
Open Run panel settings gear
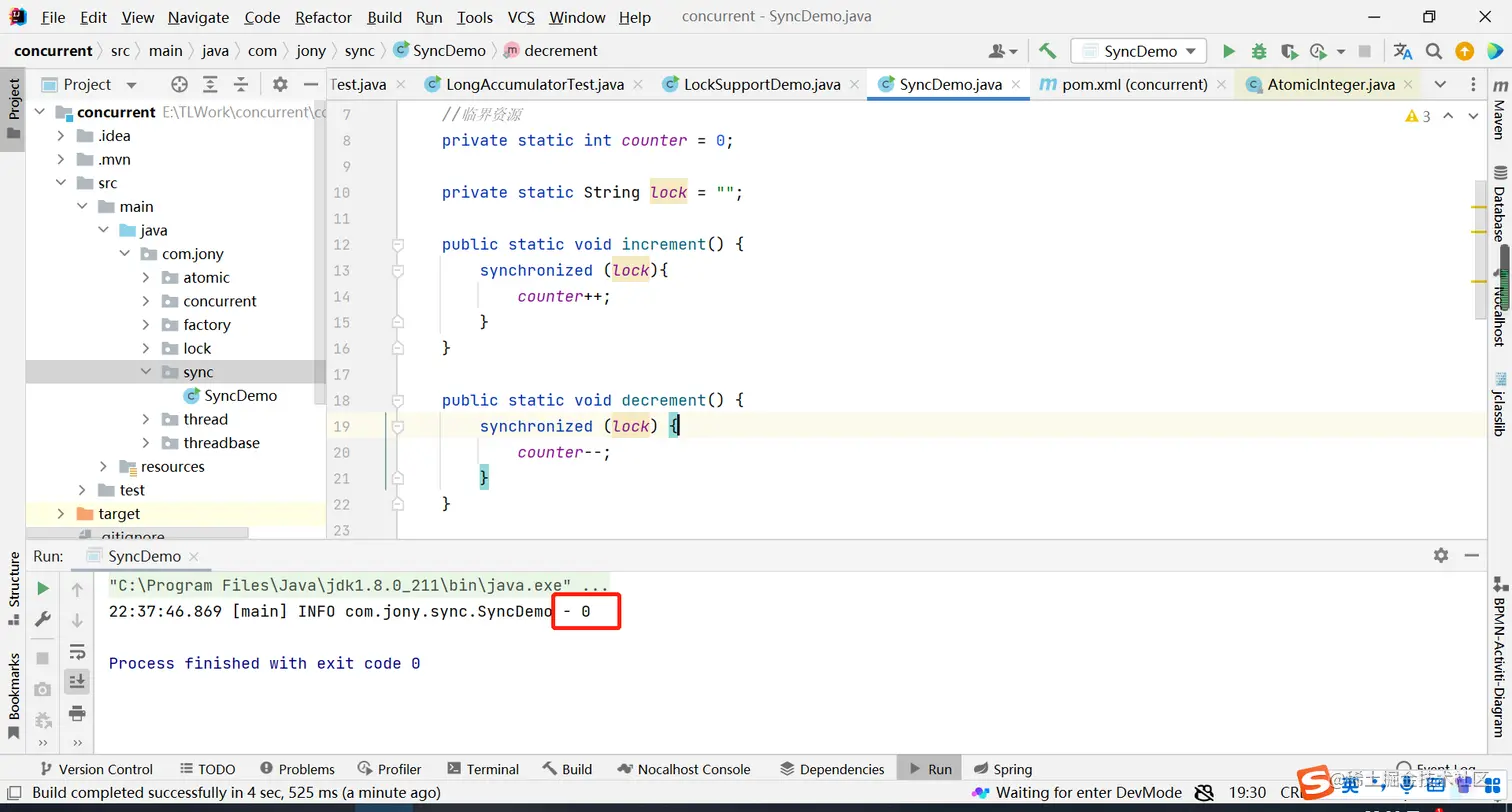(1441, 555)
